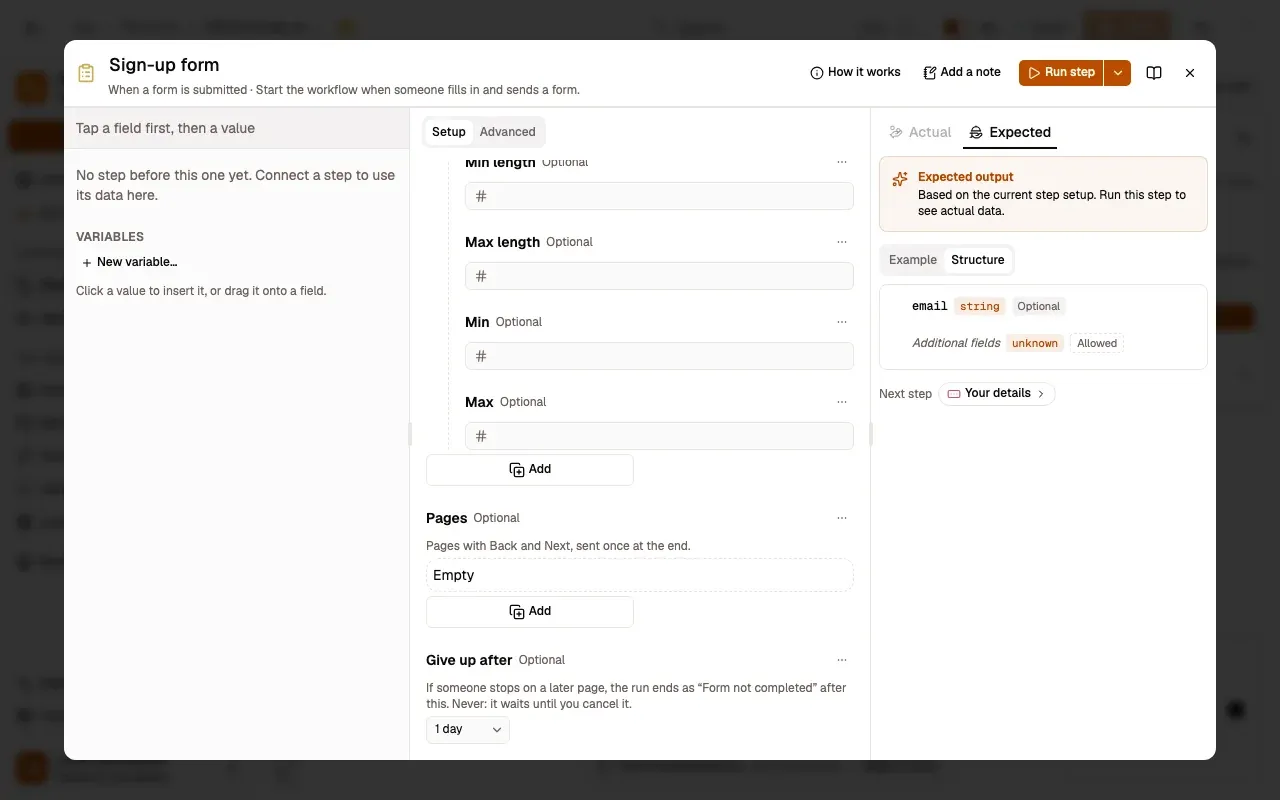The height and width of the screenshot is (800, 1280).
Task: Add a new field above Pages
Action: [x=530, y=470]
